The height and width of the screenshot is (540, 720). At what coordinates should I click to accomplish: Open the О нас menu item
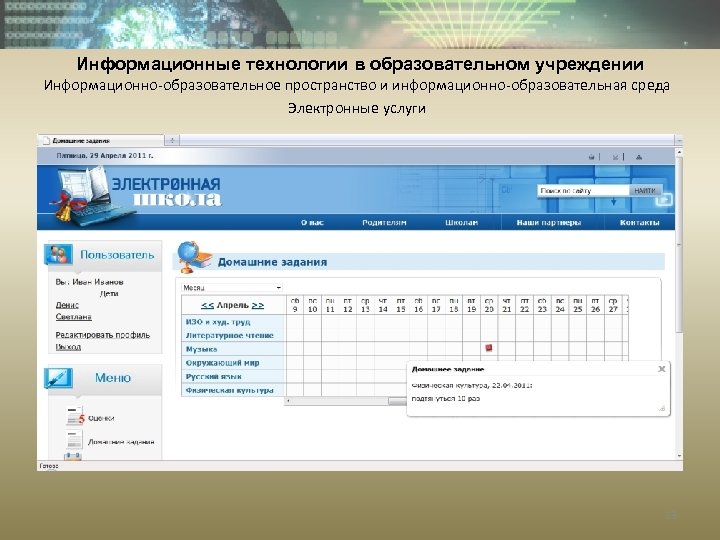click(312, 222)
